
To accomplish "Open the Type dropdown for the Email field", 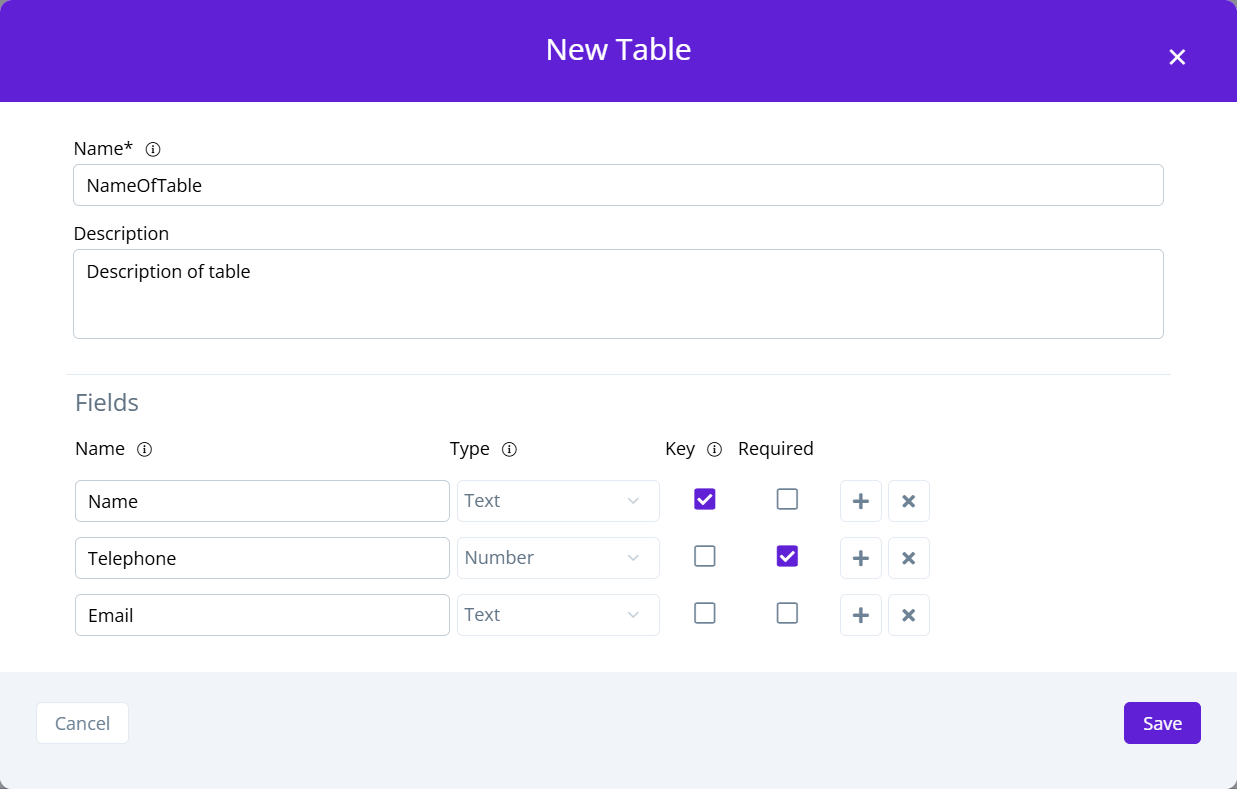I will [557, 614].
